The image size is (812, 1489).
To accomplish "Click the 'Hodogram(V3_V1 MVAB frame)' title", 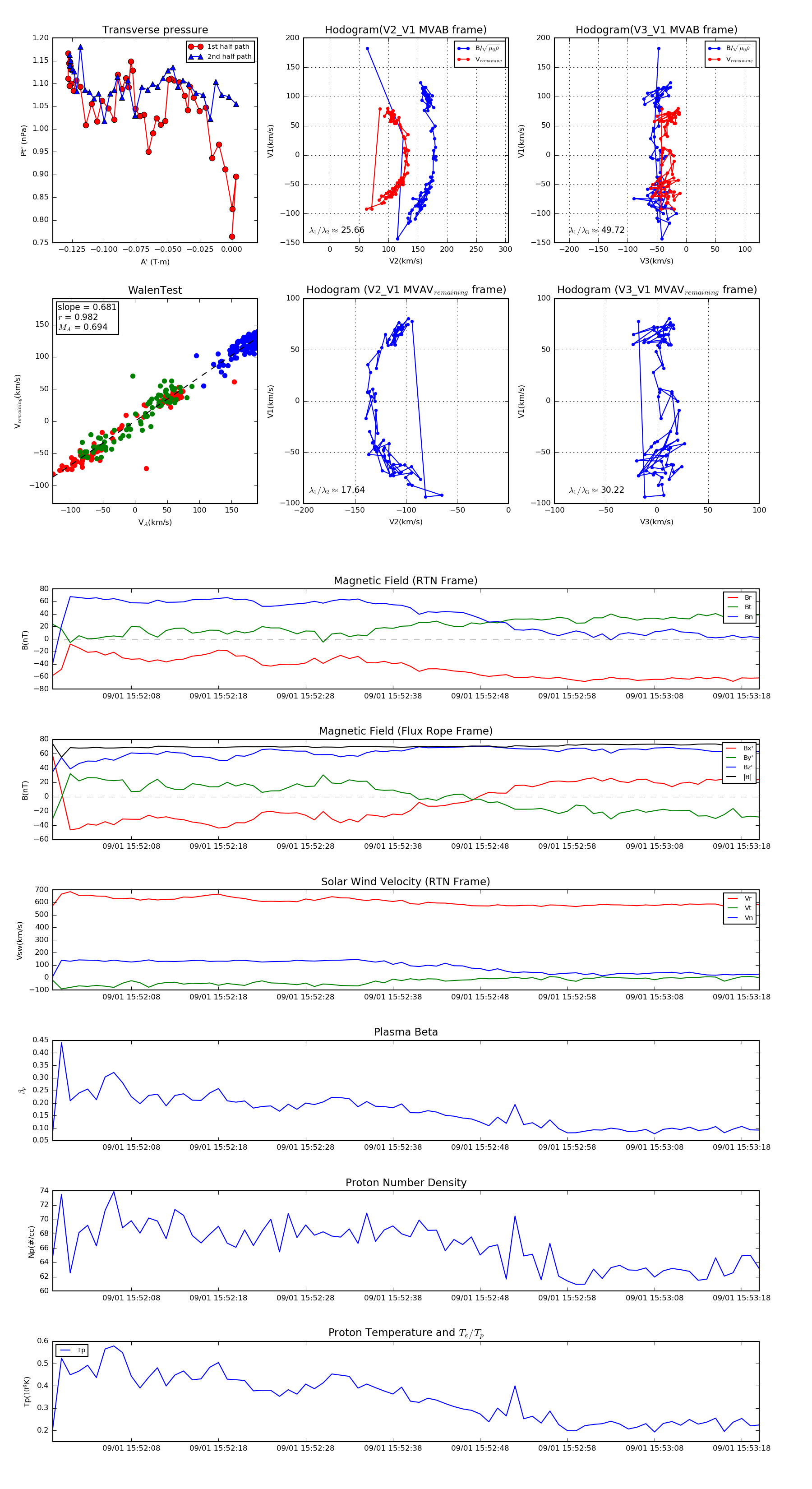I will [656, 30].
